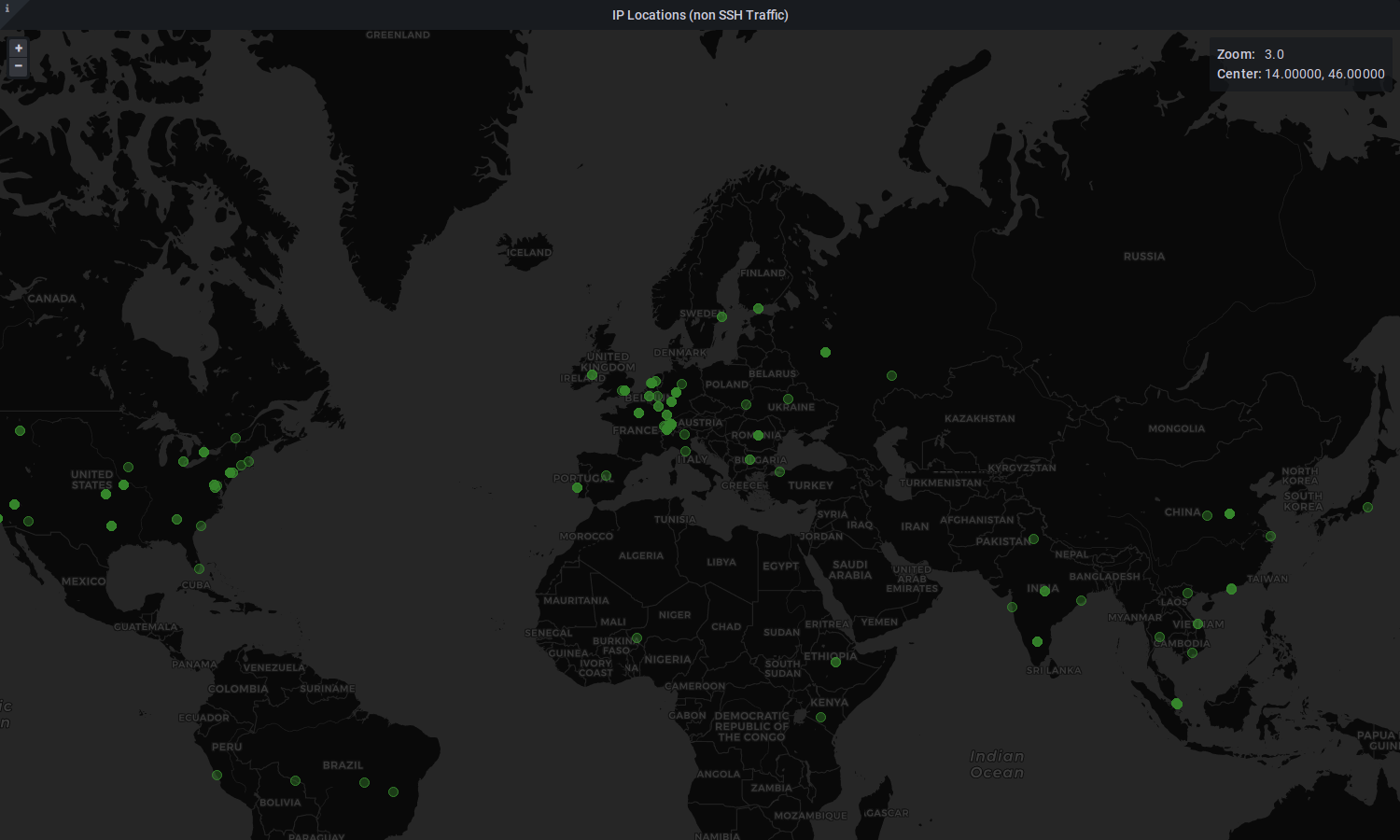
Task: Click the Saudi Arabia map label
Action: pos(850,569)
